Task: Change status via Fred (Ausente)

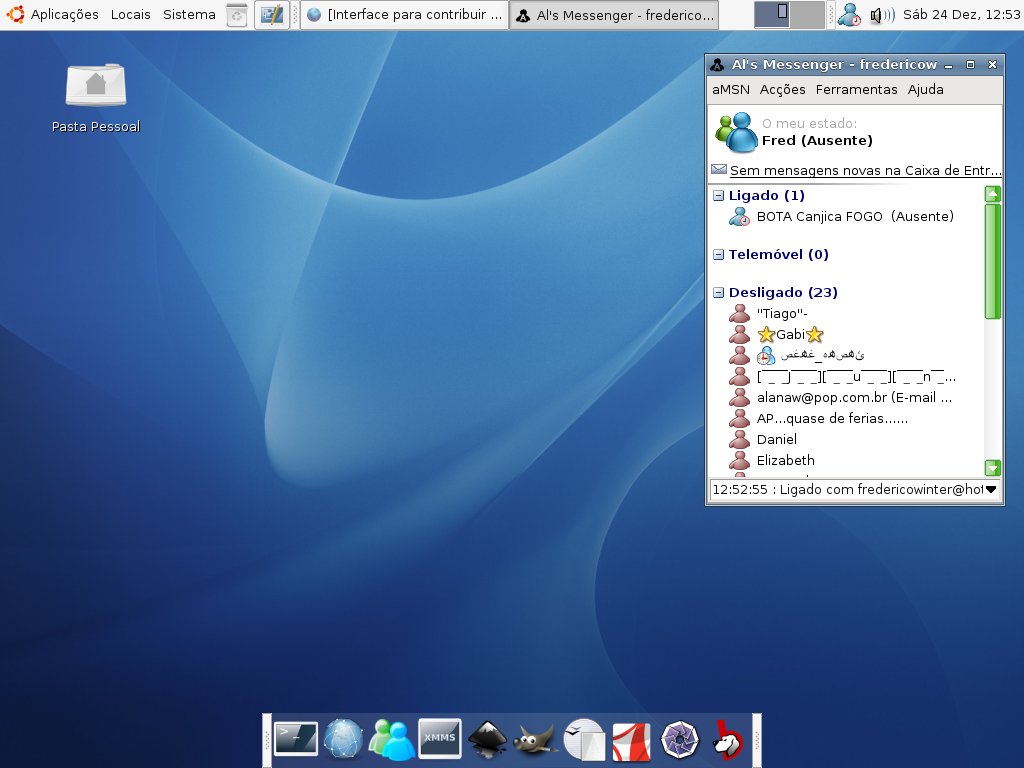Action: pos(817,140)
